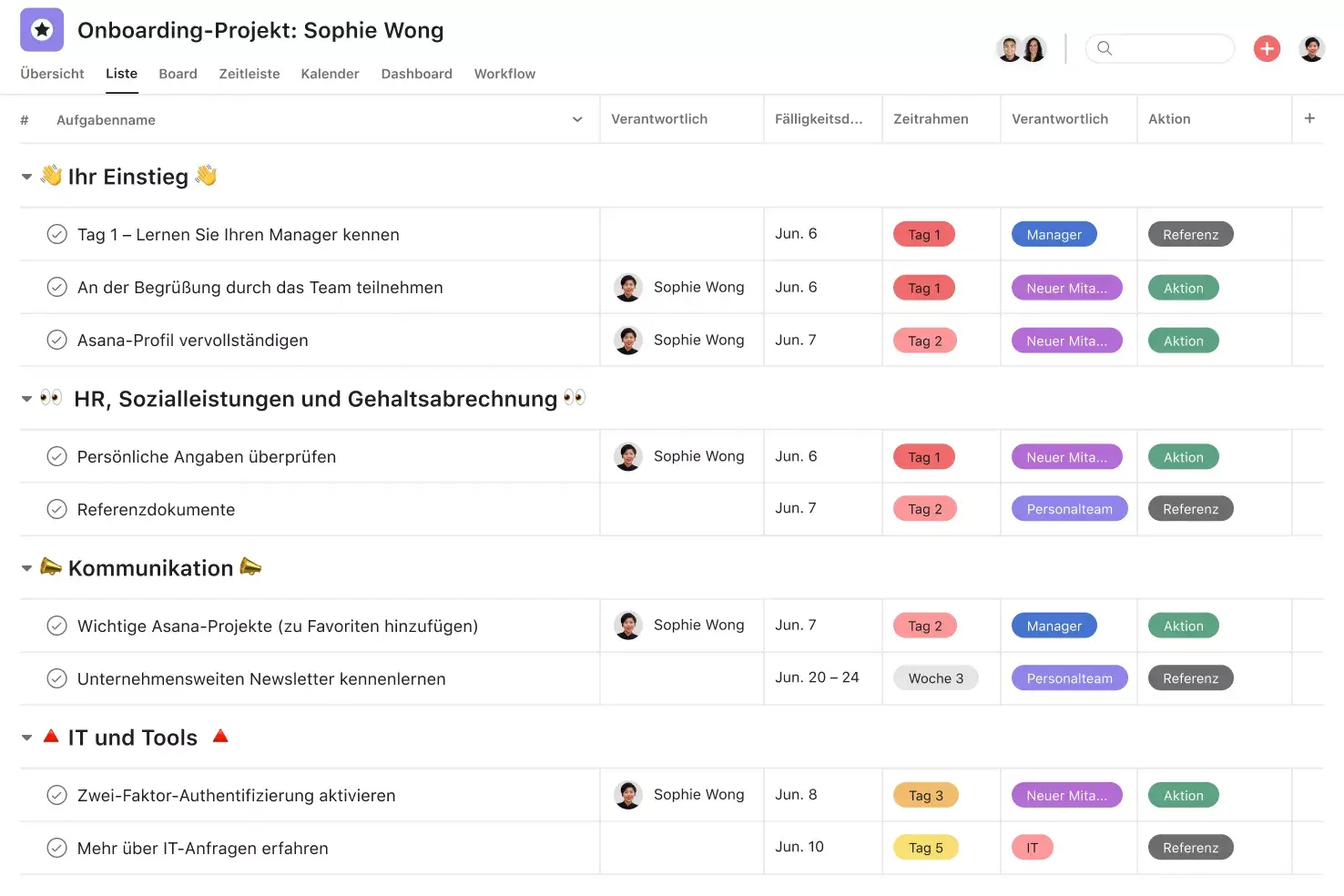This screenshot has height=896, width=1344.
Task: Switch to the Board tab
Action: [x=178, y=74]
